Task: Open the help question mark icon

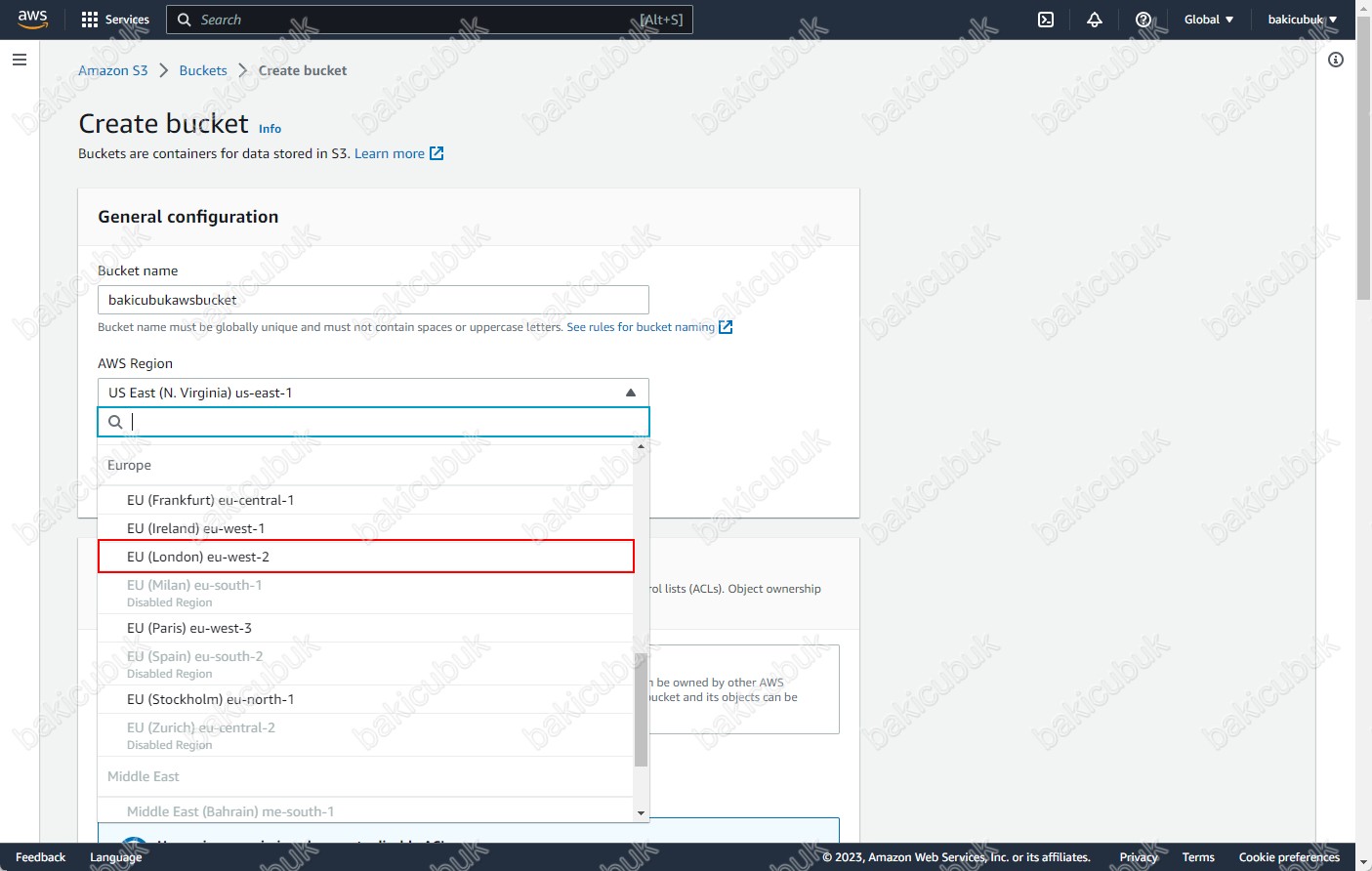Action: pyautogui.click(x=1143, y=20)
